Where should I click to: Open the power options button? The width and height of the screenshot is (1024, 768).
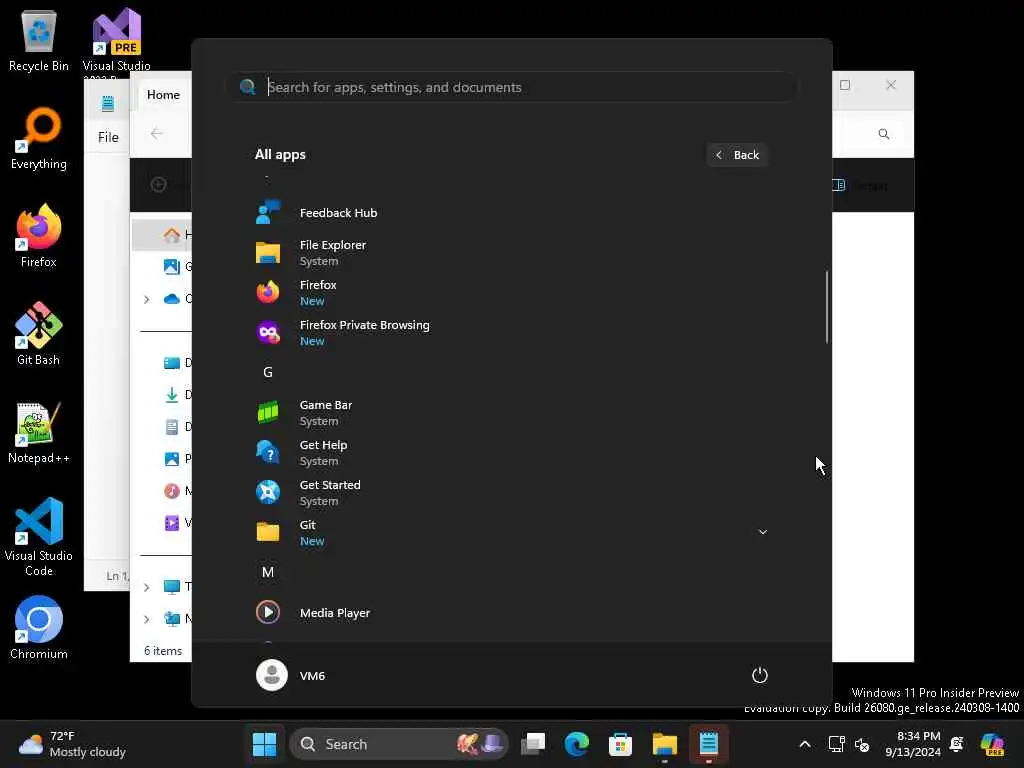(760, 675)
